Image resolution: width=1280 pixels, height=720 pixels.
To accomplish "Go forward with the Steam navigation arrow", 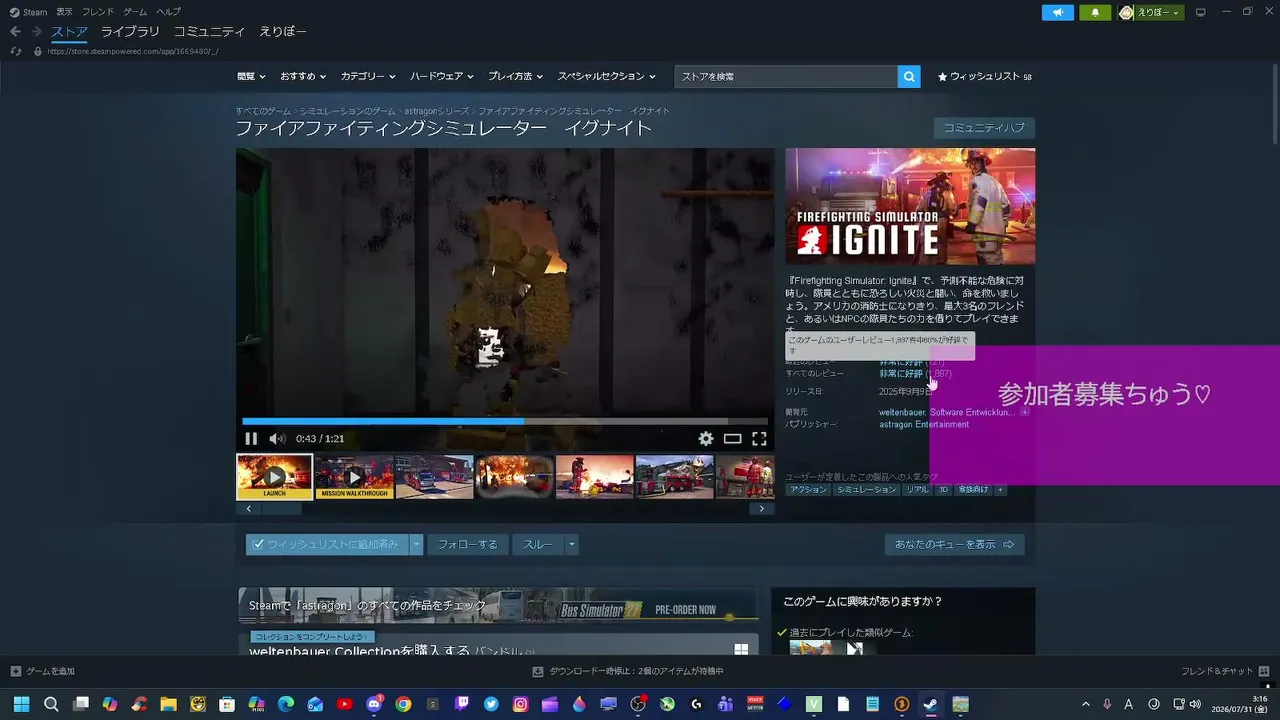I will tap(36, 32).
